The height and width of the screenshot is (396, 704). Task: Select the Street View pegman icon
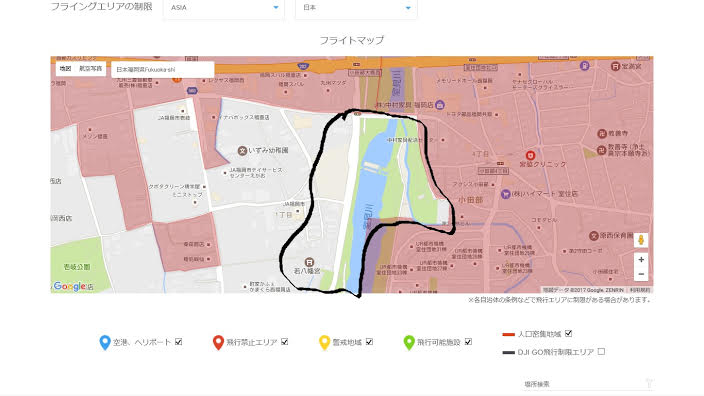click(x=641, y=240)
